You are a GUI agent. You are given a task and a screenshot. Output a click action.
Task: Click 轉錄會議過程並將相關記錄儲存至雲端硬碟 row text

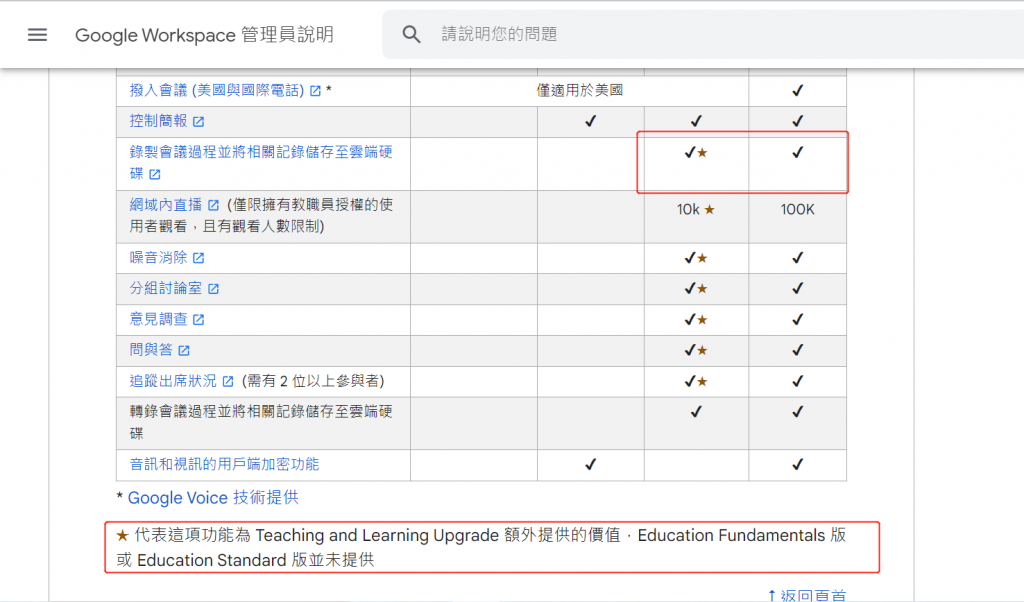[x=261, y=422]
